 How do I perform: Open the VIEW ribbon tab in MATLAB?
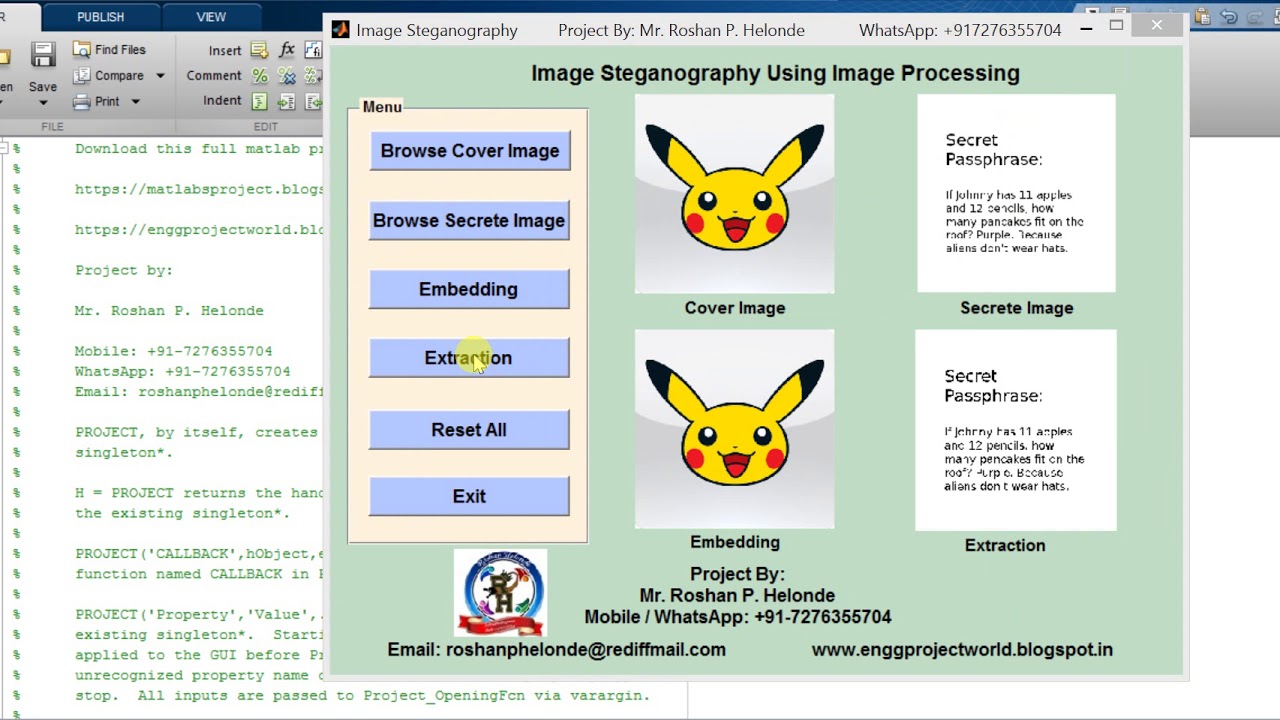click(x=211, y=17)
